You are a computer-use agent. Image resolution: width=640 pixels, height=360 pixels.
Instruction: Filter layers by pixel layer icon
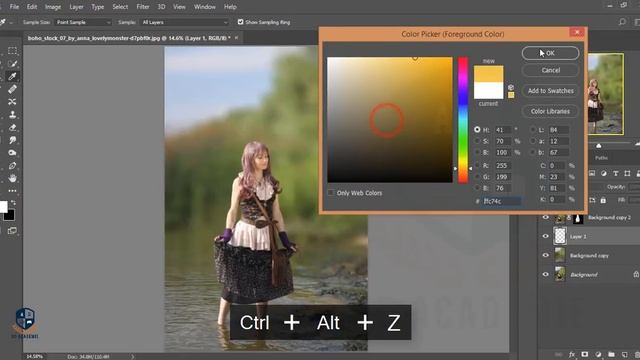[592, 173]
